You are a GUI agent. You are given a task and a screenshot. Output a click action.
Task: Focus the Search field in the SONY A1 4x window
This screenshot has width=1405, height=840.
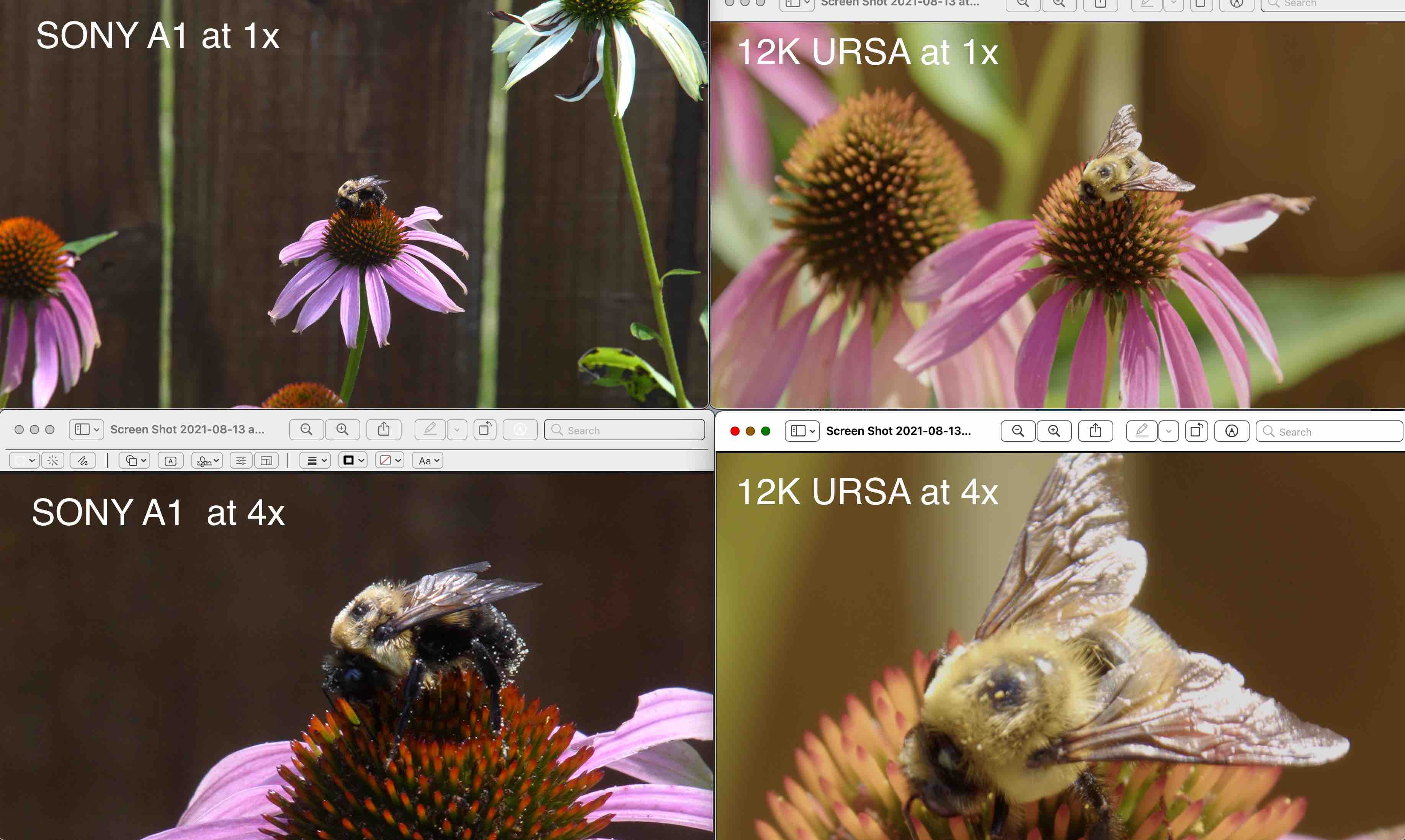pyautogui.click(x=624, y=430)
